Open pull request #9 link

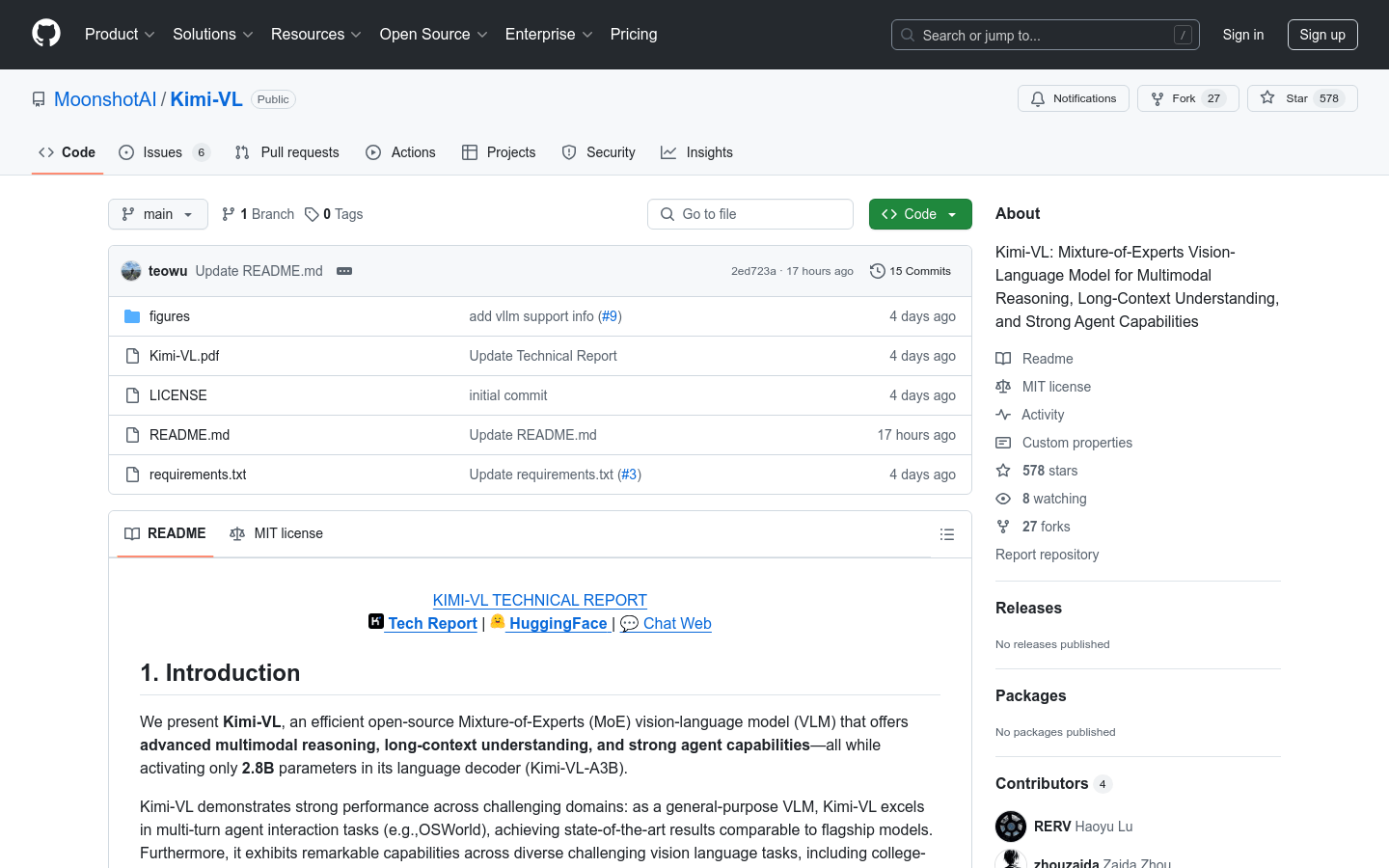click(x=610, y=316)
